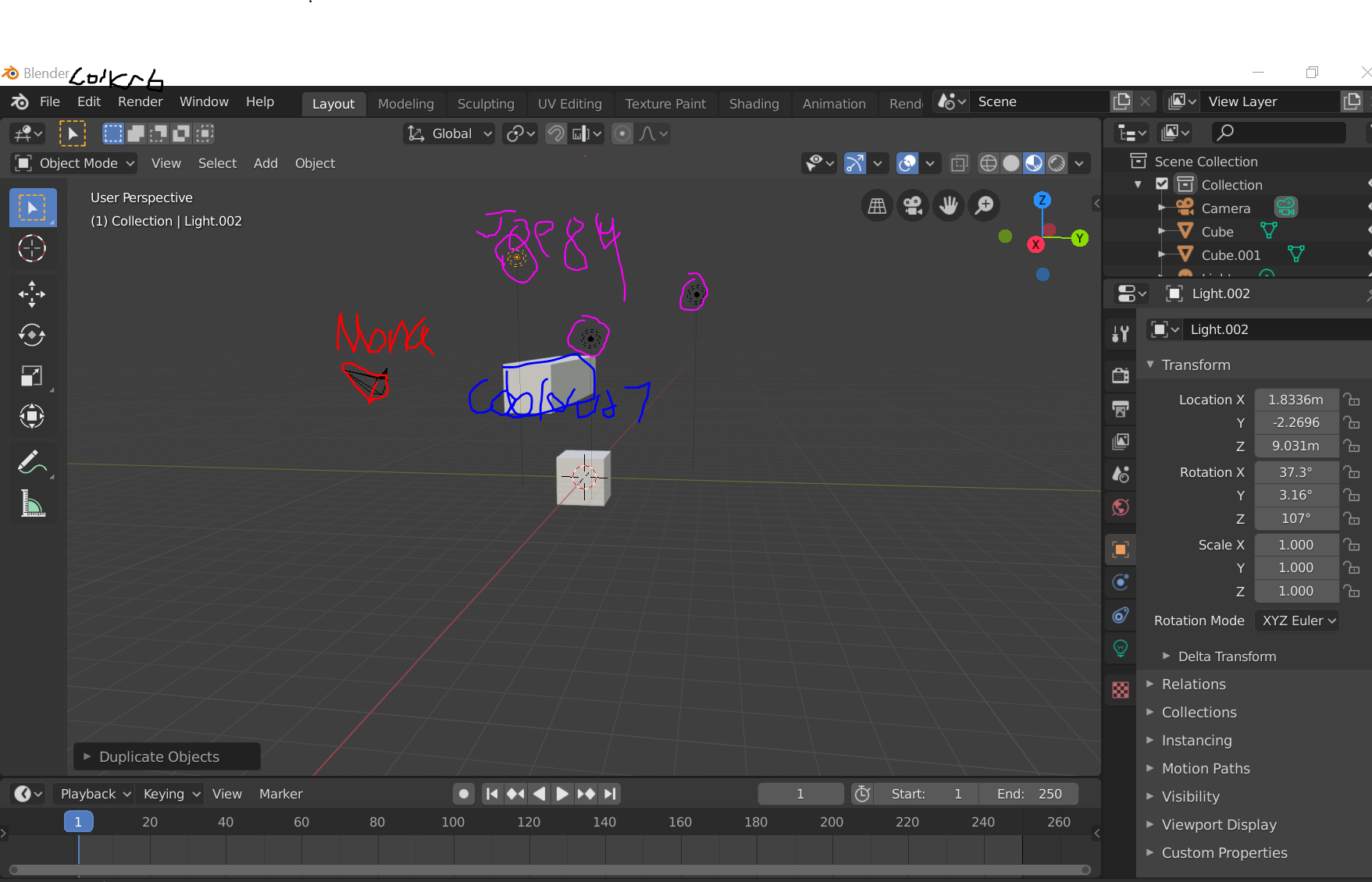Click the zoom view magnifier icon

pos(985,206)
